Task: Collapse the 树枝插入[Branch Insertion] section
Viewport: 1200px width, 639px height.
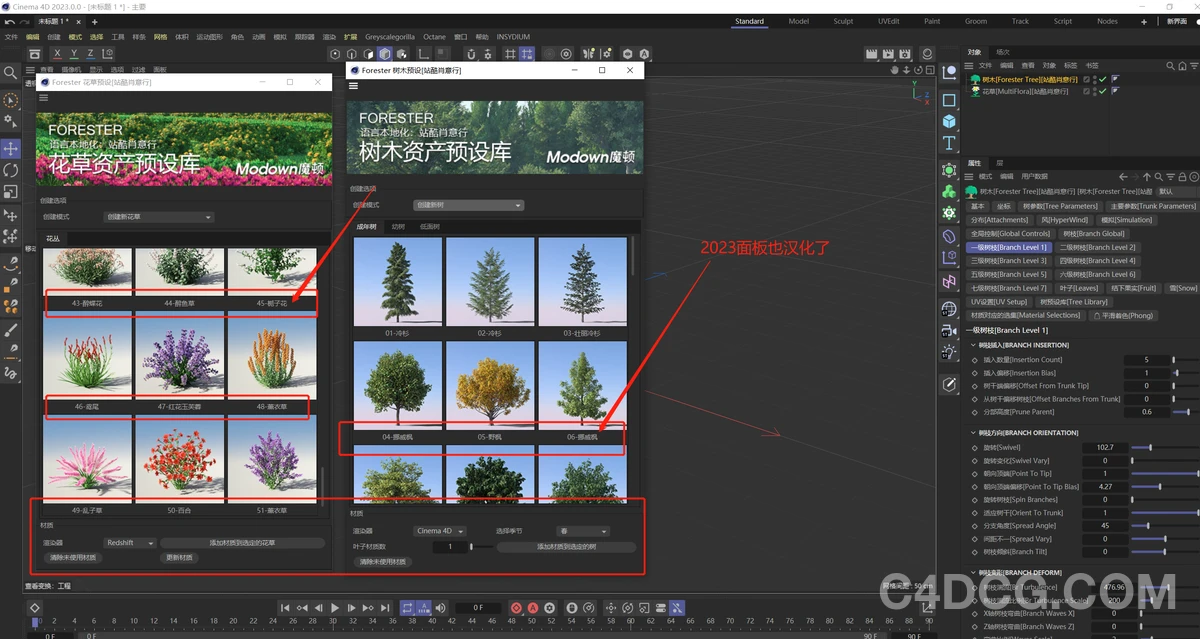Action: pos(973,345)
